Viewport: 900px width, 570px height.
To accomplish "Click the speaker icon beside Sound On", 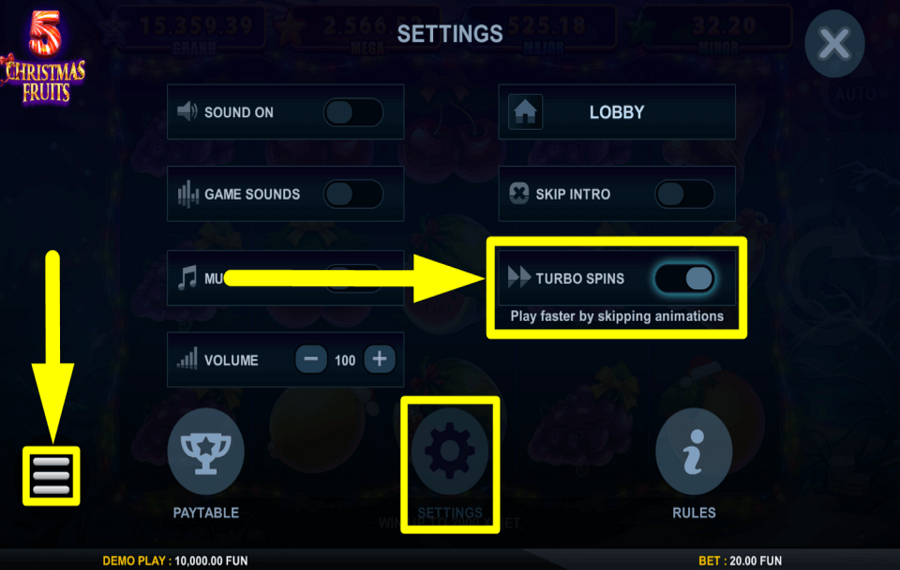I will pos(187,111).
